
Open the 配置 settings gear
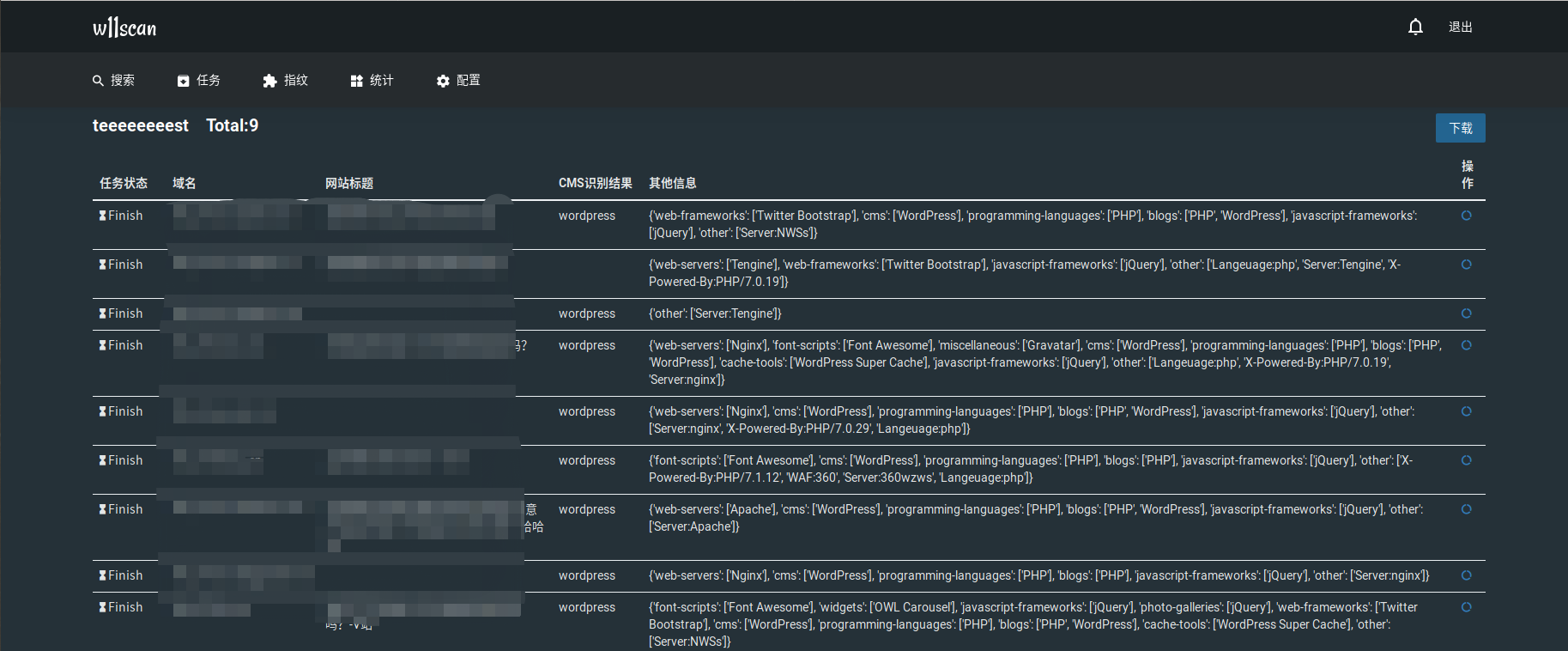(x=443, y=81)
